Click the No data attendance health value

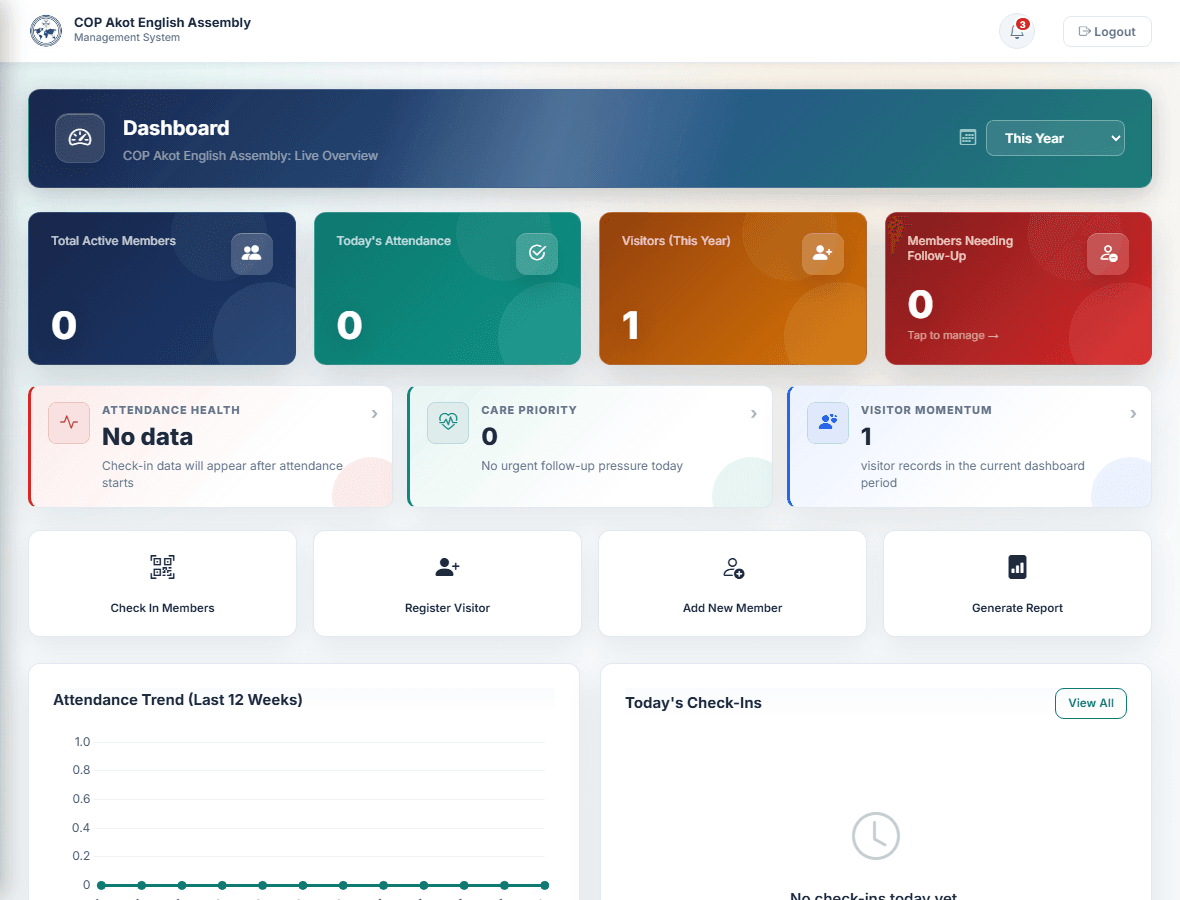148,436
